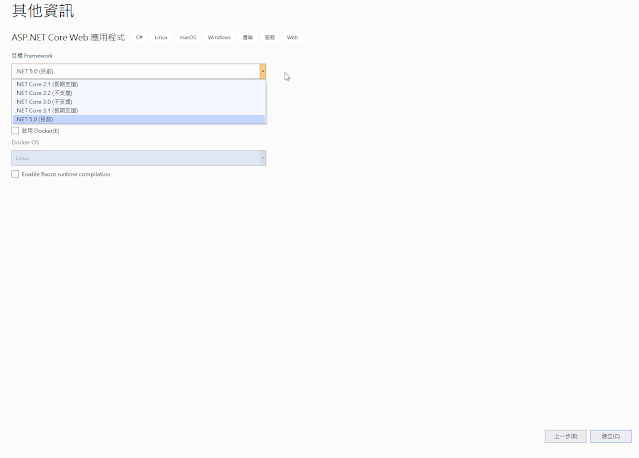Click the ASP.NET Core Web application title
639x458 pixels.
[x=68, y=37]
